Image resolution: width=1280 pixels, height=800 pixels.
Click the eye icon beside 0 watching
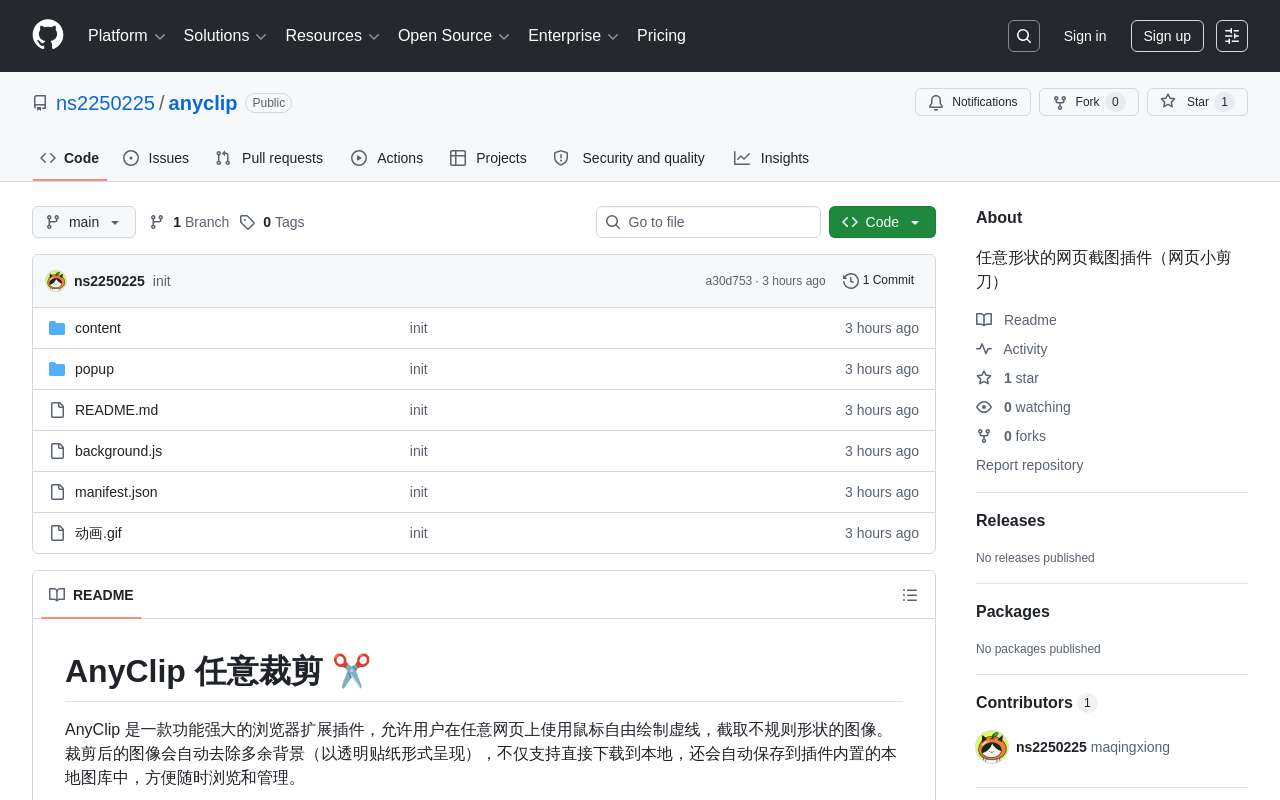[984, 407]
